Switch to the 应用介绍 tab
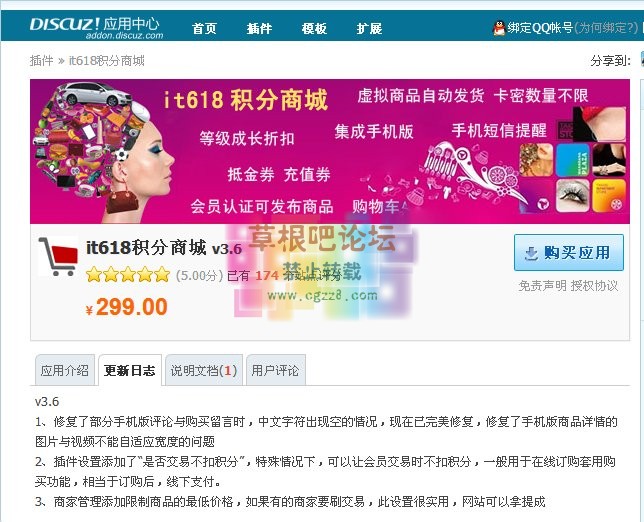This screenshot has width=644, height=522. [x=65, y=370]
